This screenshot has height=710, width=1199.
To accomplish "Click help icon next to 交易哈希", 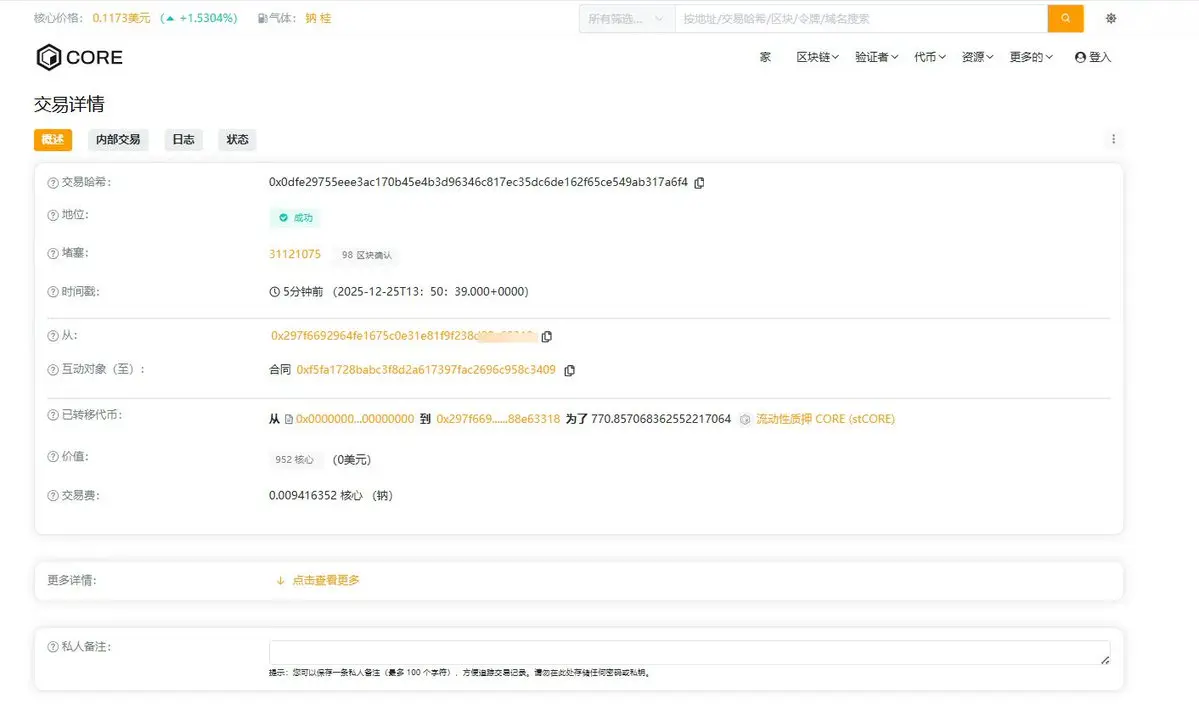I will (53, 183).
